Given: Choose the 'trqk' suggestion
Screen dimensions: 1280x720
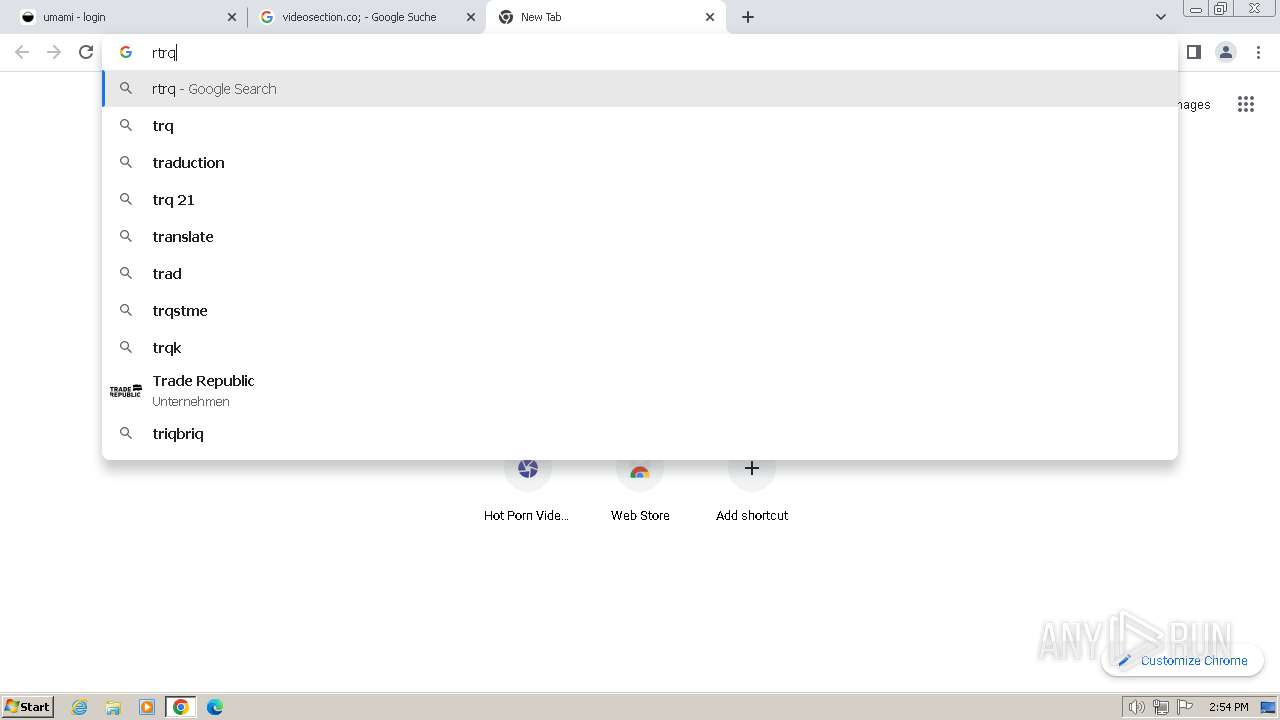Looking at the screenshot, I should point(640,348).
